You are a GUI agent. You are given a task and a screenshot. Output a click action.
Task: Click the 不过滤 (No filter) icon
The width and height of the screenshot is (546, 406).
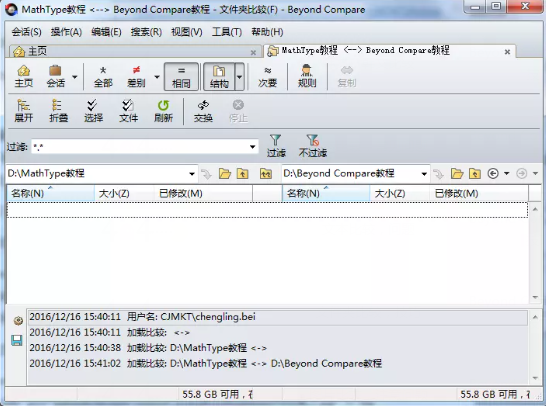[x=313, y=146]
